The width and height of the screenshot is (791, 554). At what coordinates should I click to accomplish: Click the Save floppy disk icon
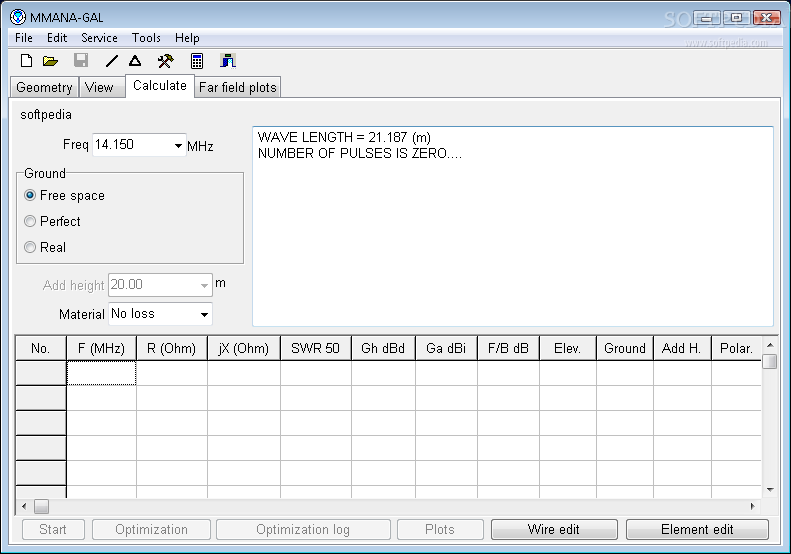click(81, 61)
